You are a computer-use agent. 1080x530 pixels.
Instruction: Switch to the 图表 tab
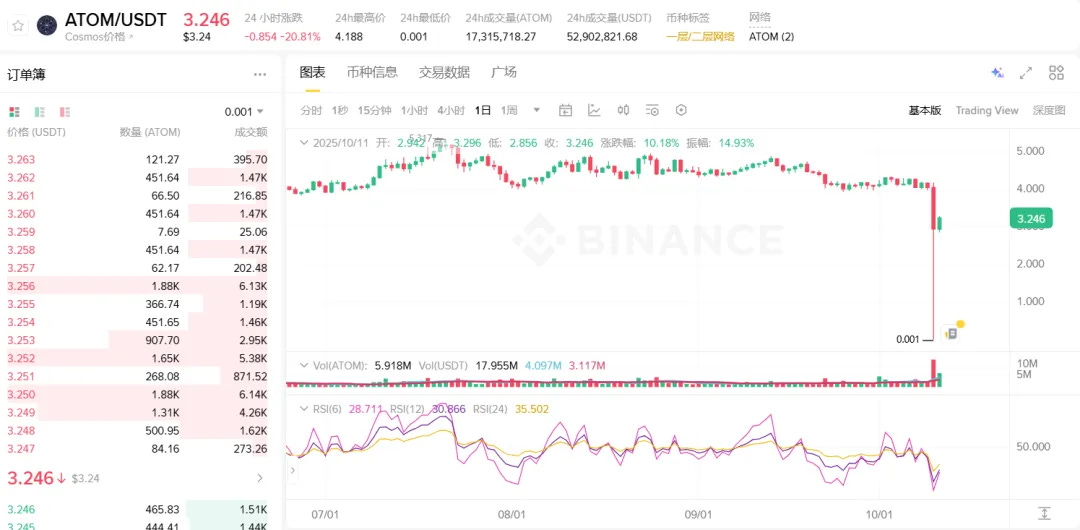pos(313,72)
